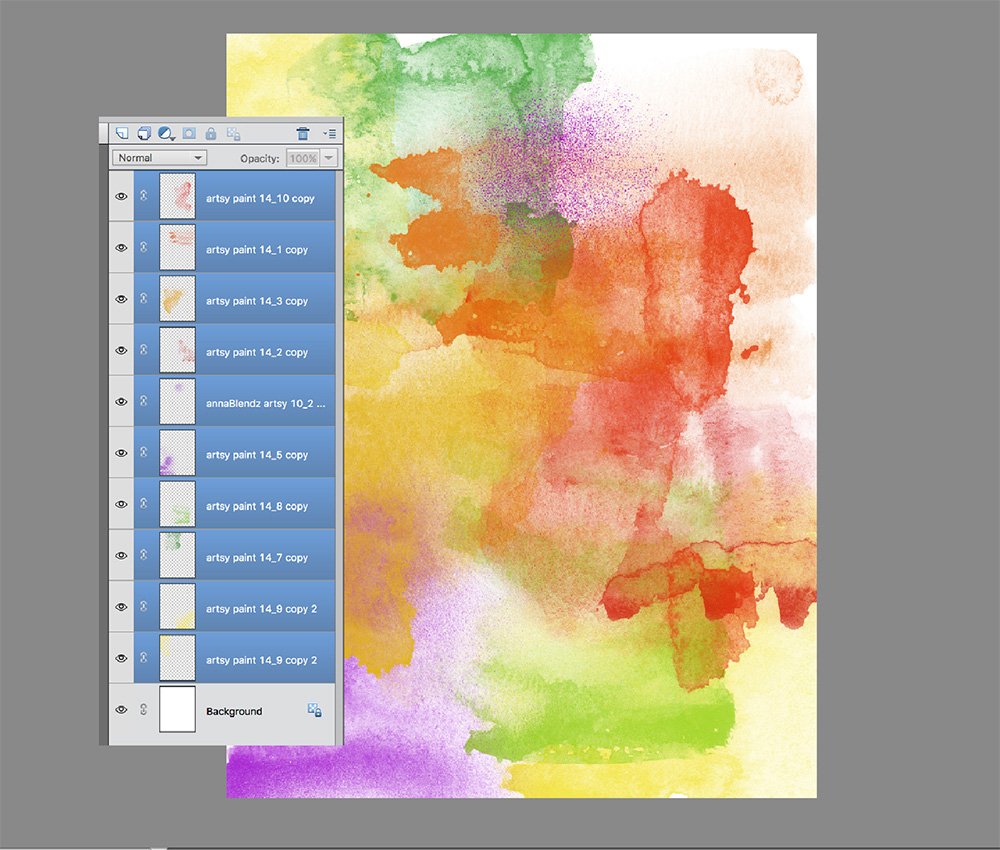Click link icon on artsy paint 14_8 copy
Viewport: 1000px width, 850px height.
144,504
